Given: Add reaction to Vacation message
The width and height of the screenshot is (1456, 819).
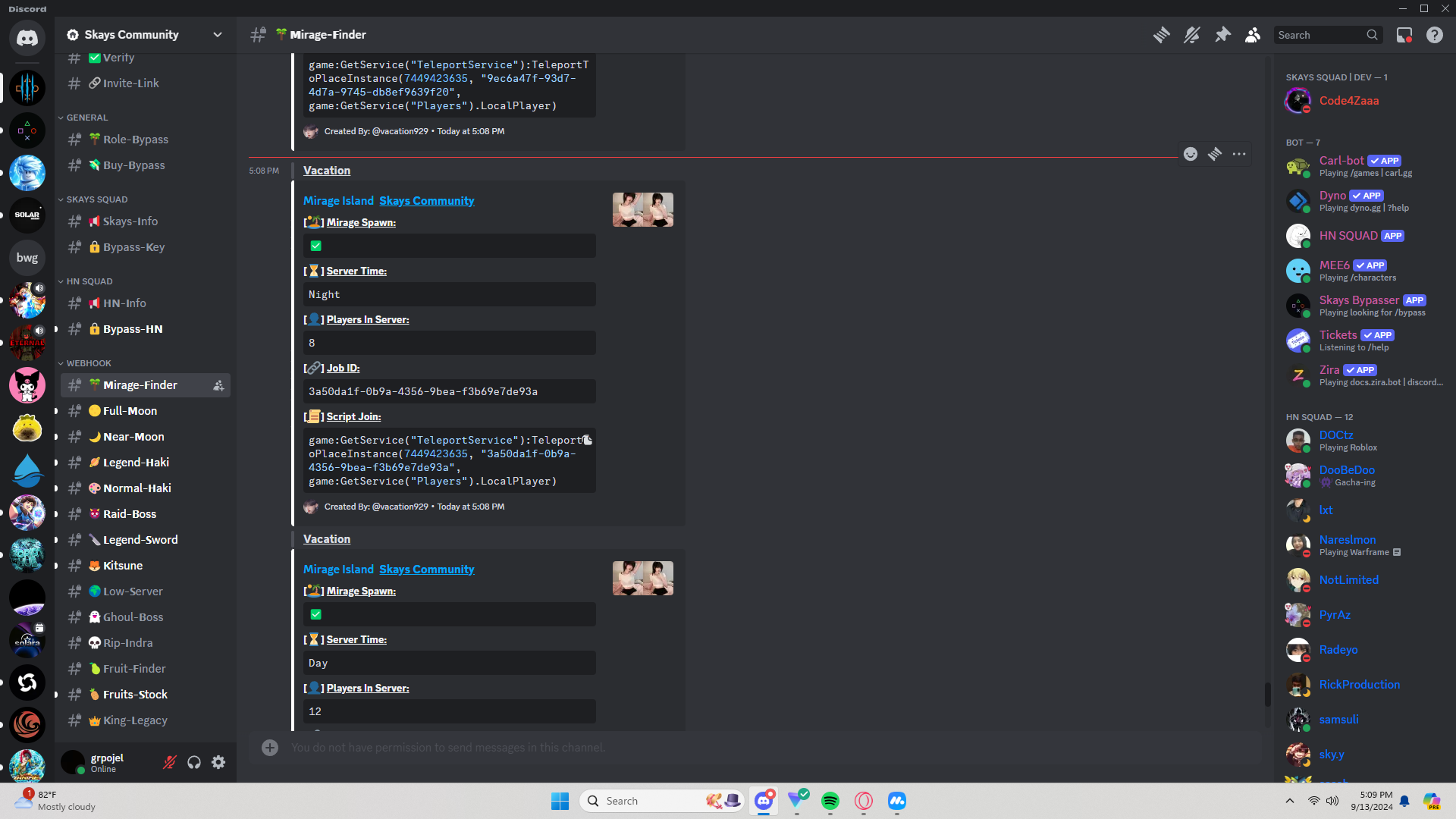Looking at the screenshot, I should point(1191,154).
